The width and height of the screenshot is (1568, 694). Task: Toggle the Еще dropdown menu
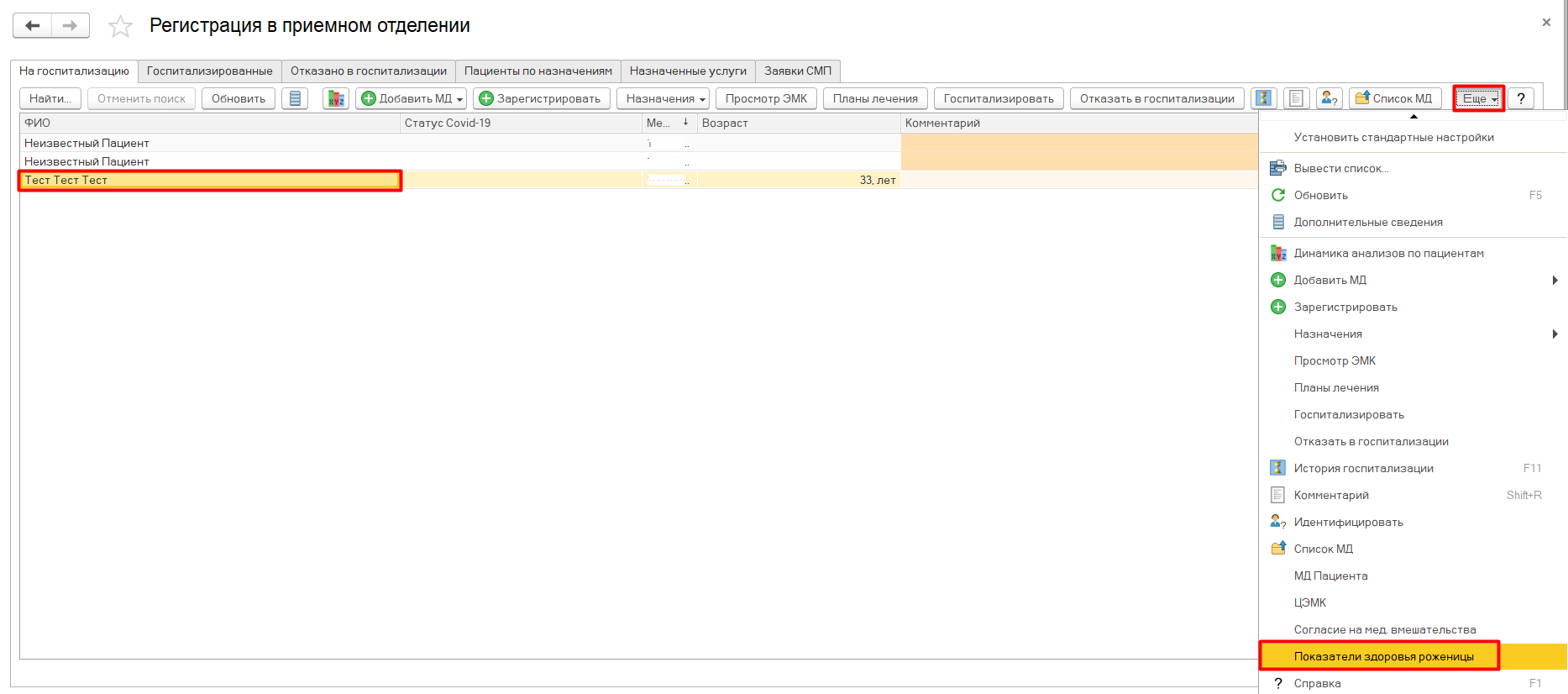pyautogui.click(x=1478, y=98)
